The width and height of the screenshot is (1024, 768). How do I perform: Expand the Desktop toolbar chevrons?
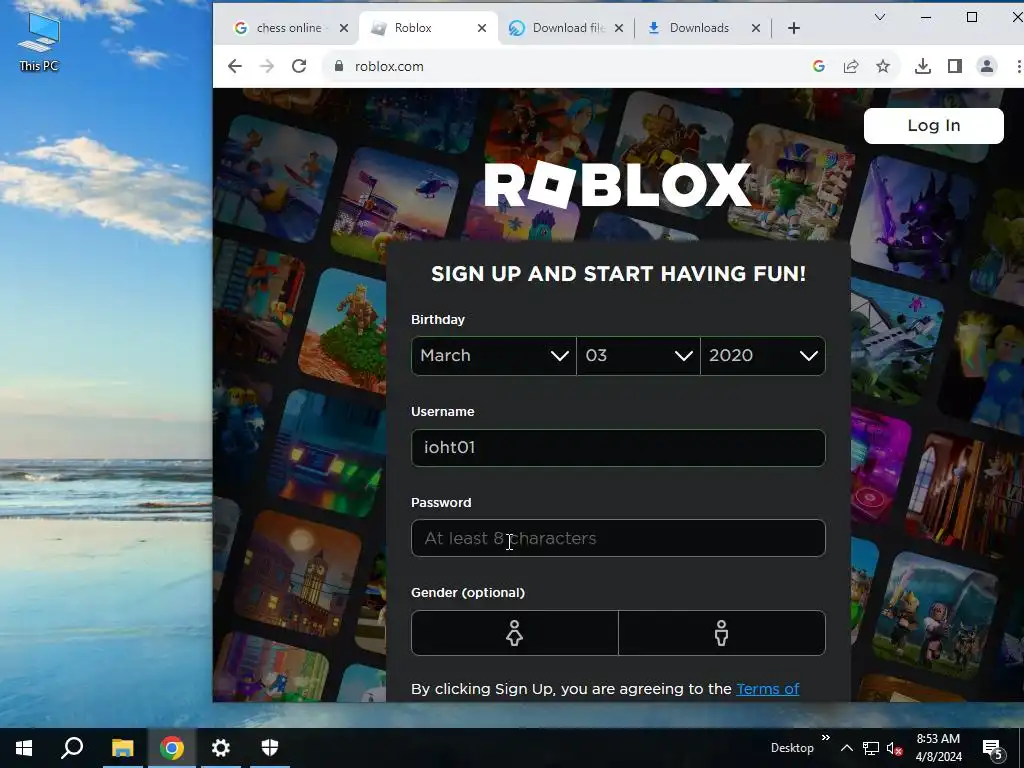(825, 738)
